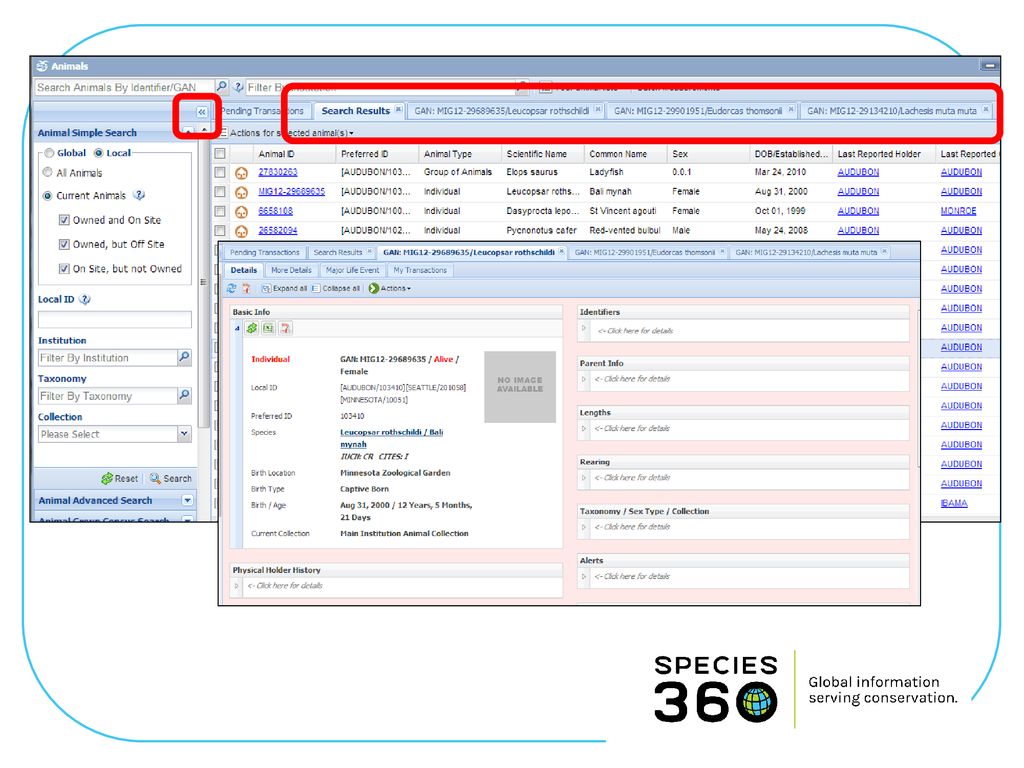Close the Leucopsar rothschildi tab in detail view
1024x768 pixels.
(x=561, y=251)
